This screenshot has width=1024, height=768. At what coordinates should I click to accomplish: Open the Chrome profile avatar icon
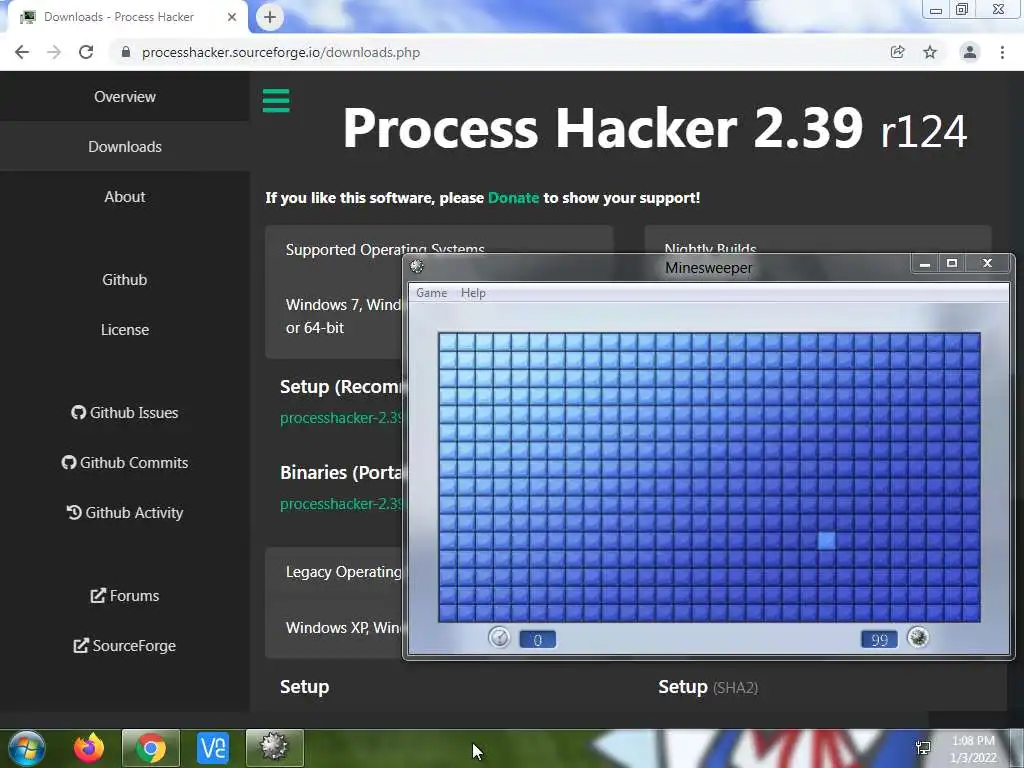[970, 52]
